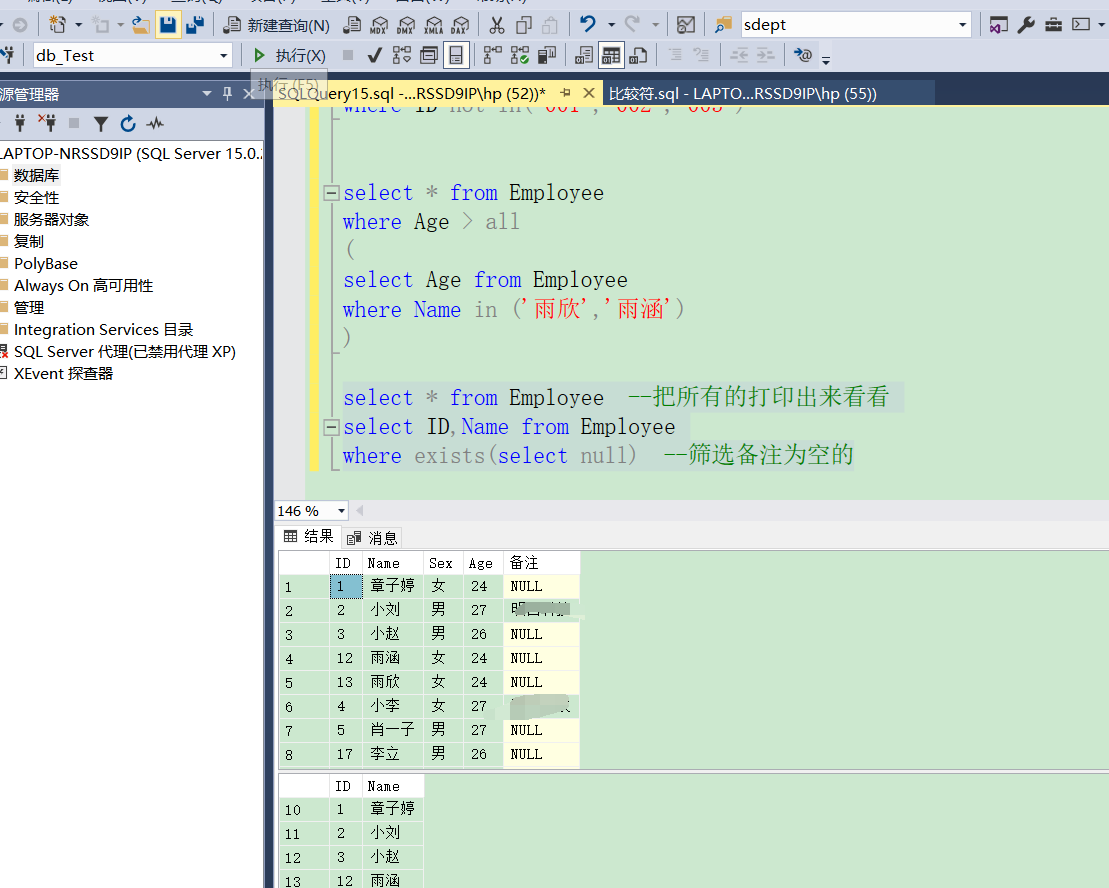Click the 执行(X) Execute button

coord(290,55)
